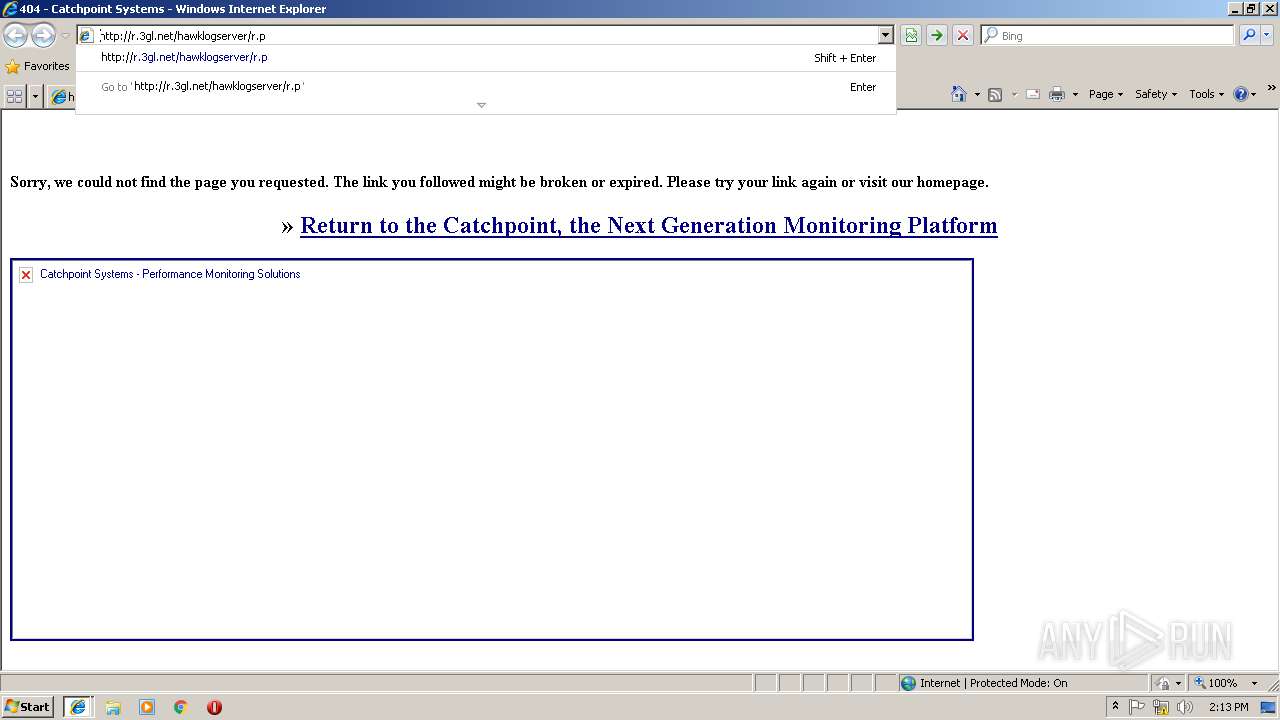The width and height of the screenshot is (1280, 720).
Task: Toggle Compatibility View icon
Action: pos(911,36)
